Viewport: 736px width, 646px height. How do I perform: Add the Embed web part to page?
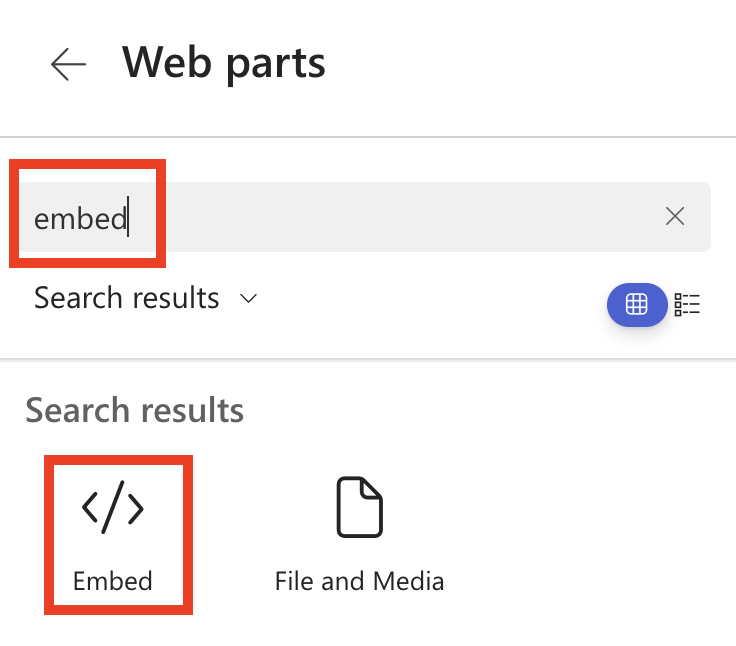point(113,535)
